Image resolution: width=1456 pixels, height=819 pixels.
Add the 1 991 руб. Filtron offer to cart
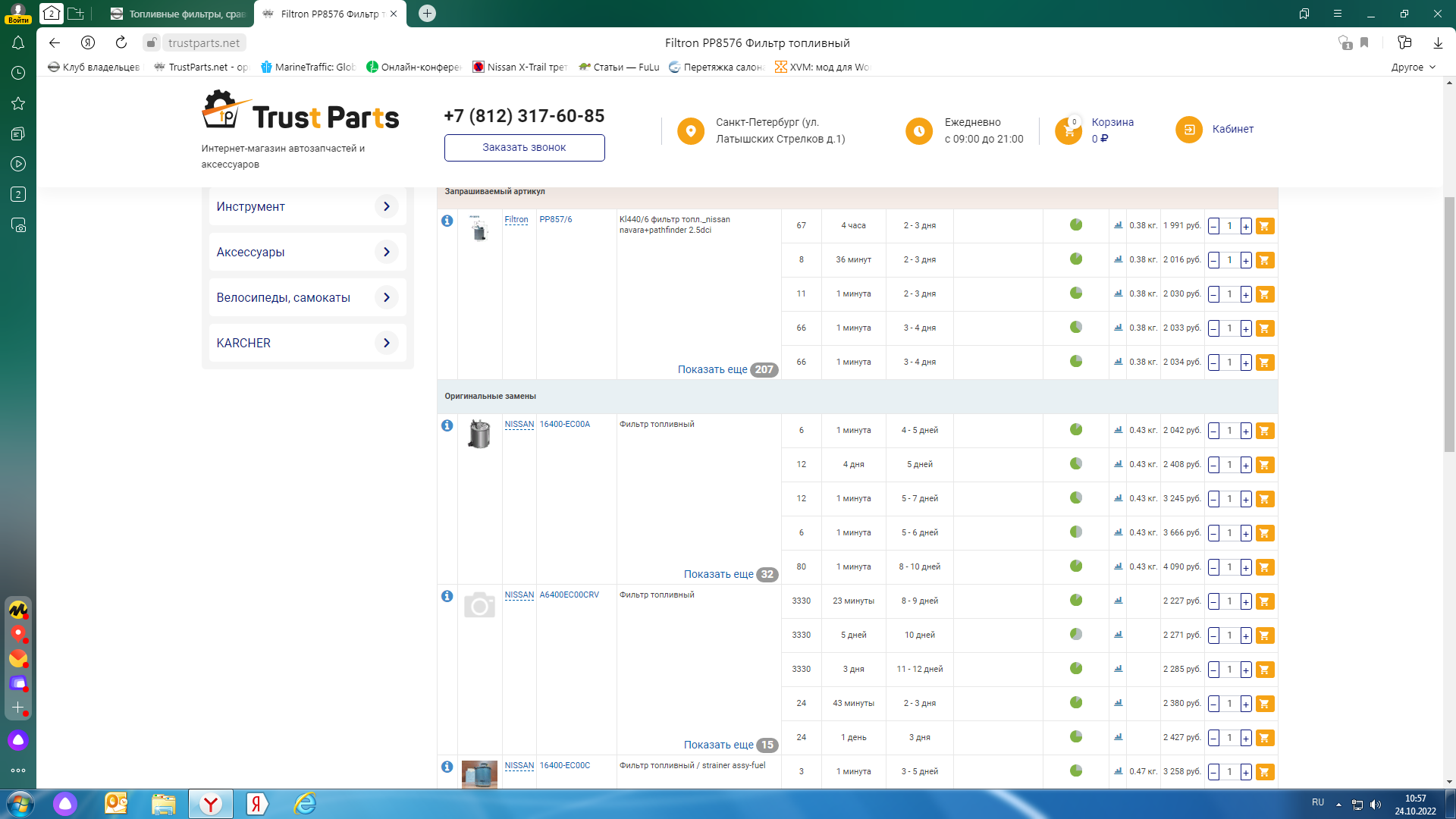coord(1264,226)
